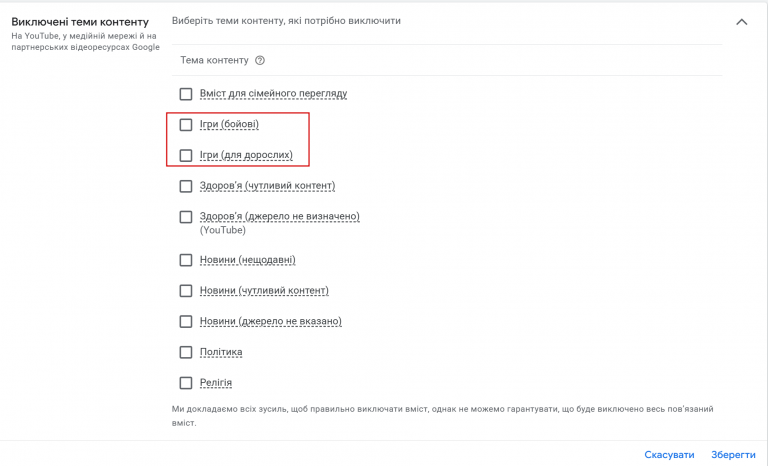
Task: Click the Зберегти button
Action: [733, 454]
